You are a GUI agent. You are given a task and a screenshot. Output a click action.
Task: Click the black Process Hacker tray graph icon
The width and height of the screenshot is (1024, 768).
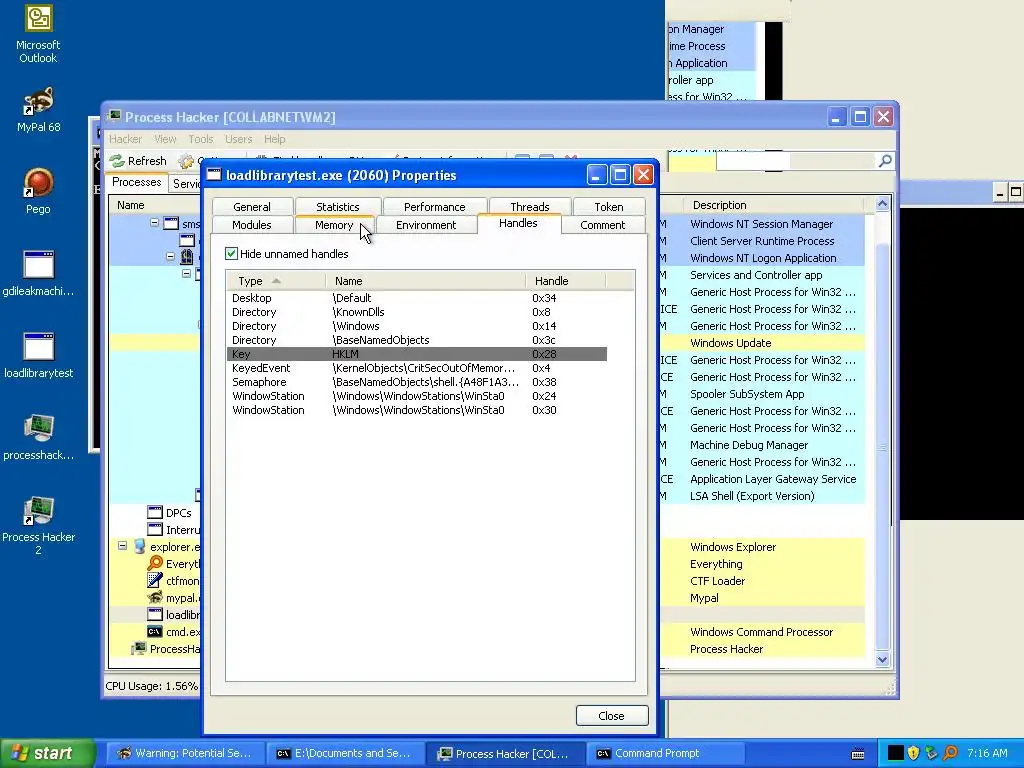pyautogui.click(x=895, y=753)
